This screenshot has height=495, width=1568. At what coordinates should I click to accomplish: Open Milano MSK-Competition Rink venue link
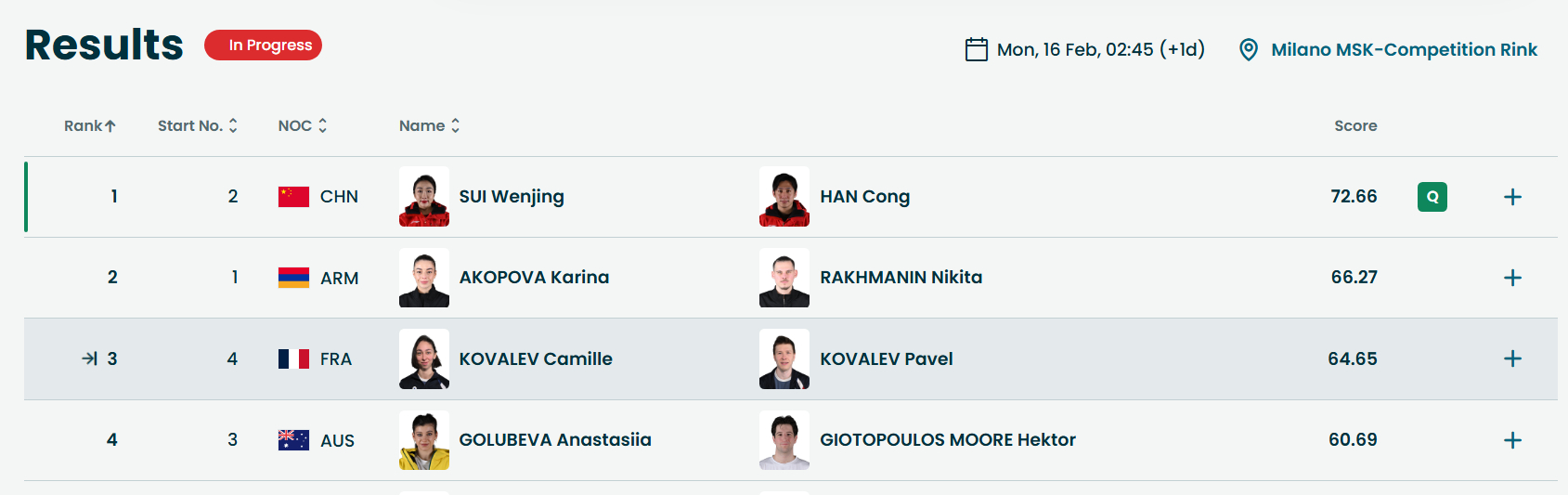[x=1404, y=49]
